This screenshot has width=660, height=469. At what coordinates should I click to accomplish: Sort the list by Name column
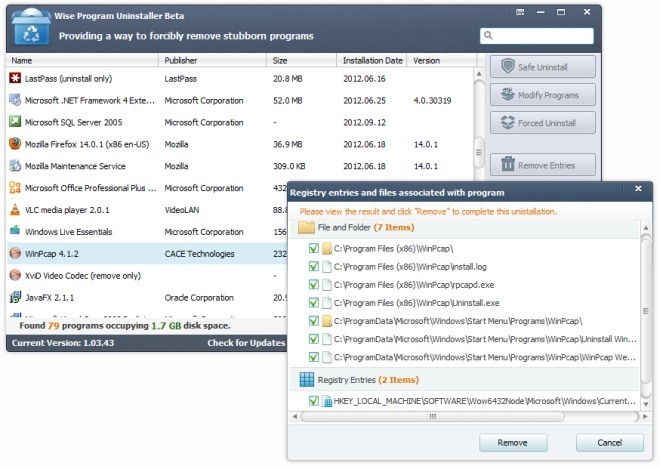click(82, 60)
